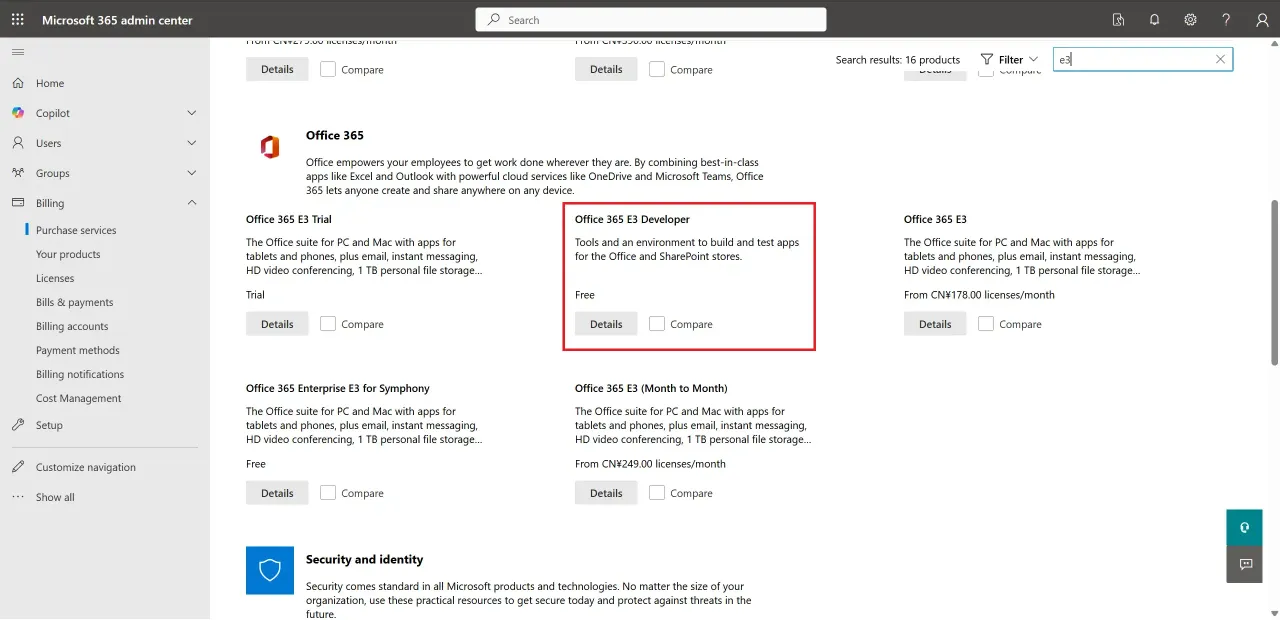Viewport: 1280px width, 620px height.
Task: Click the Setup wrench icon
Action: click(x=18, y=425)
